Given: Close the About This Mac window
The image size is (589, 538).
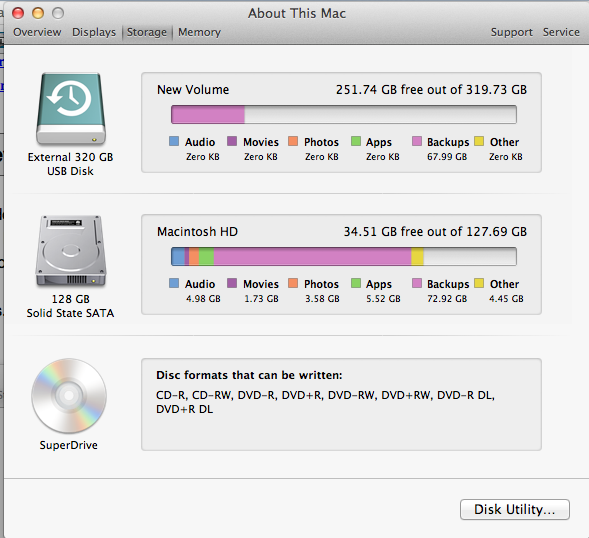Looking at the screenshot, I should (18, 13).
